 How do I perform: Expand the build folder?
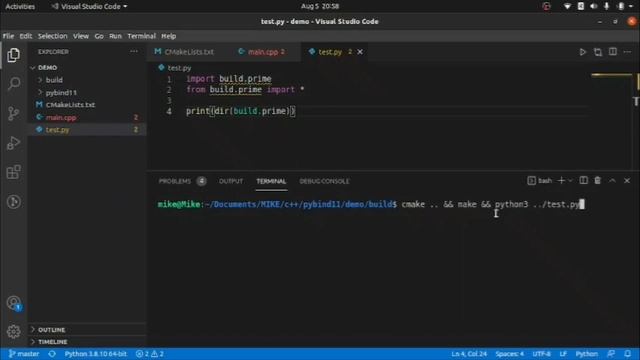(x=54, y=80)
